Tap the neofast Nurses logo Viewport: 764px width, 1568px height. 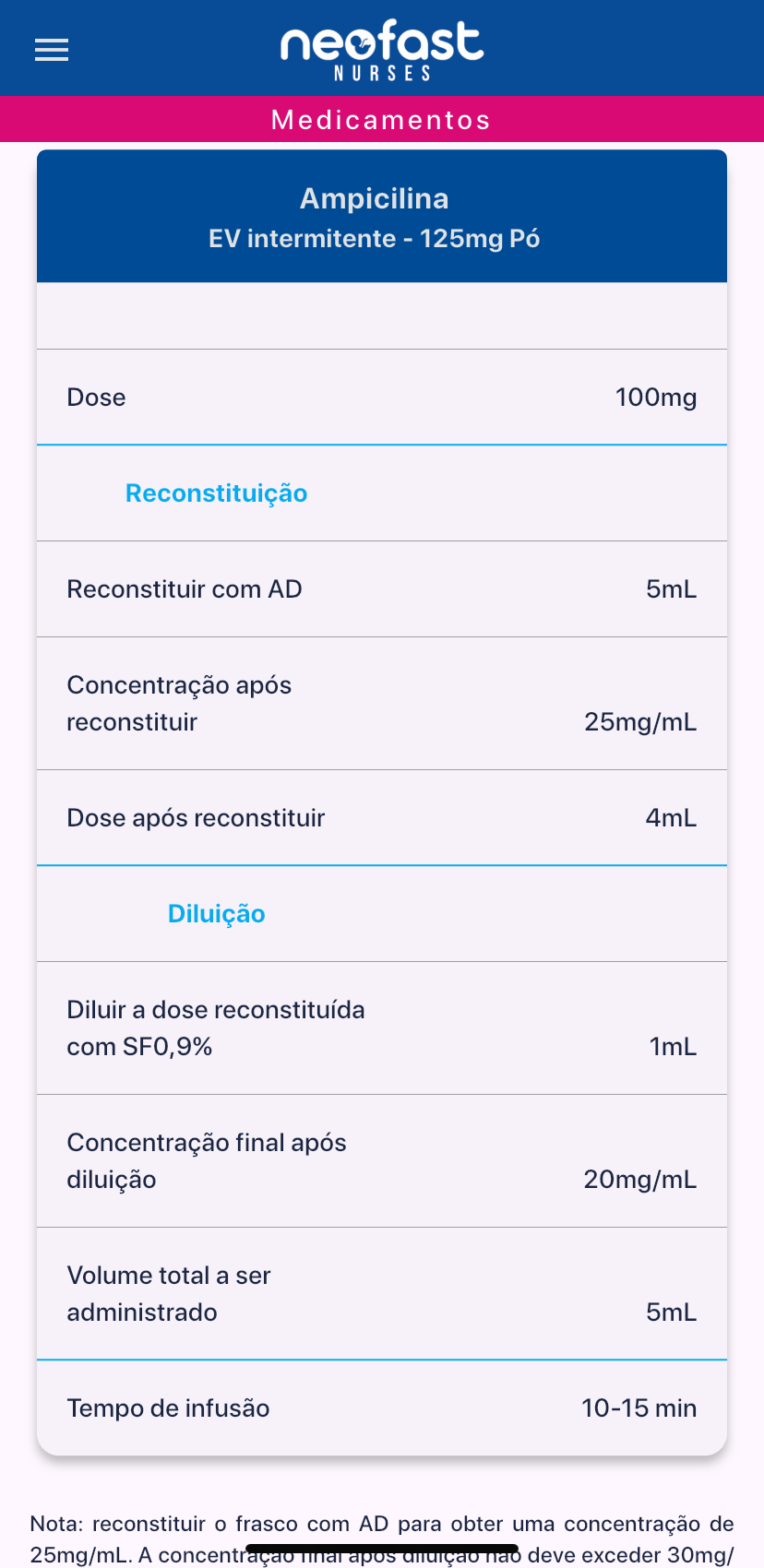(382, 50)
